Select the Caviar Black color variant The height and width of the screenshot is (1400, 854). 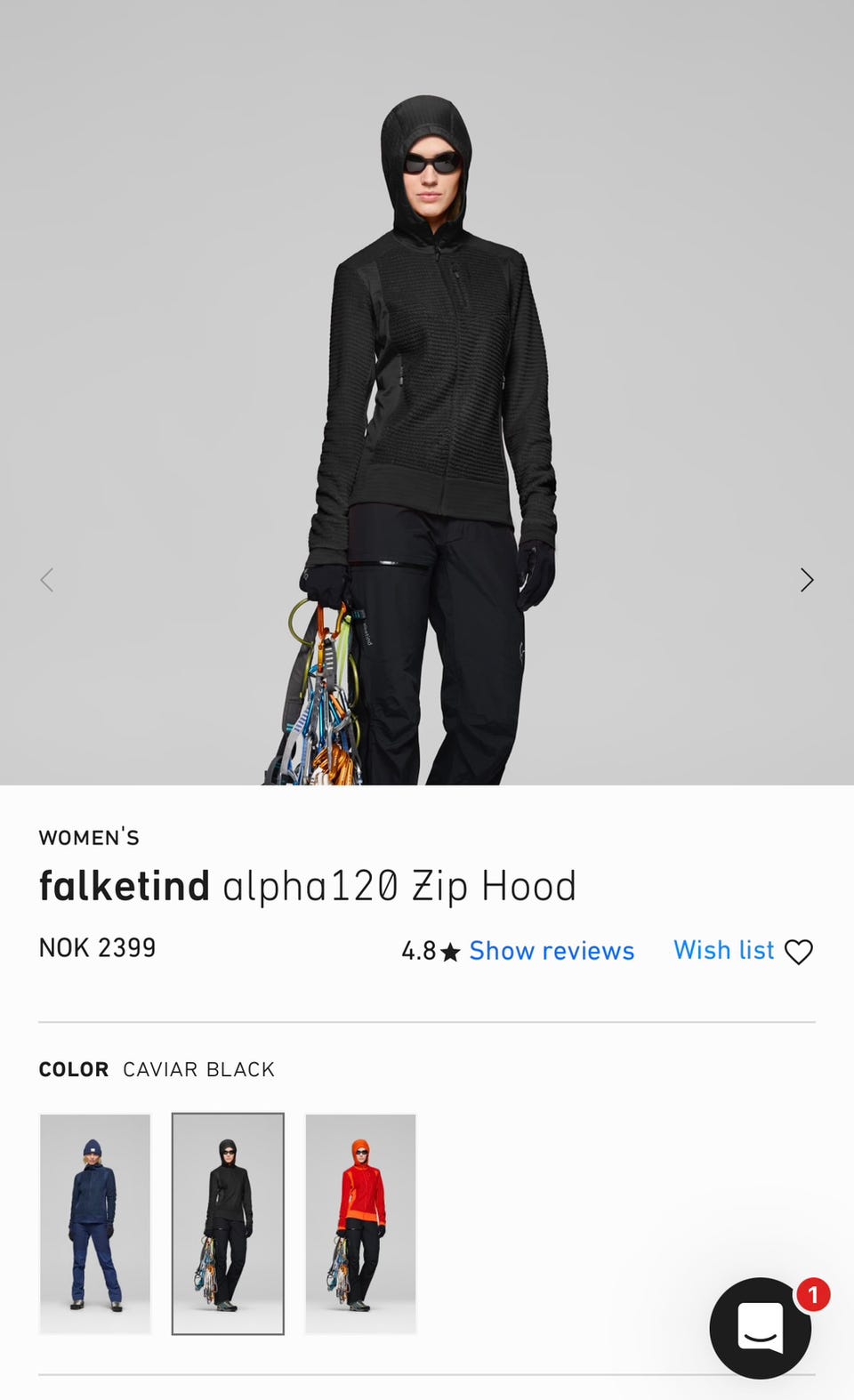pyautogui.click(x=228, y=1224)
